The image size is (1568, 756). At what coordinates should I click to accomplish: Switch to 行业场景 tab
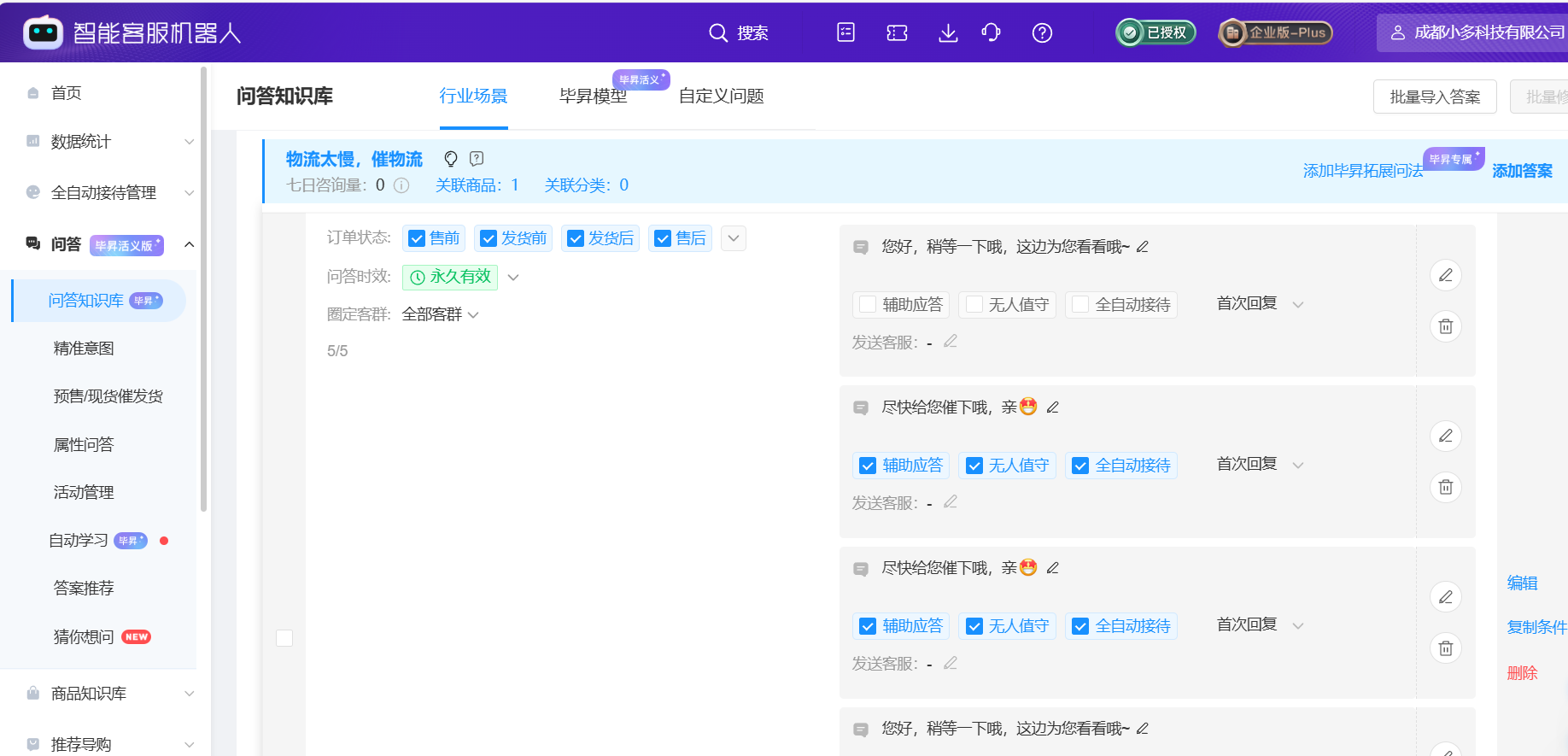point(474,97)
